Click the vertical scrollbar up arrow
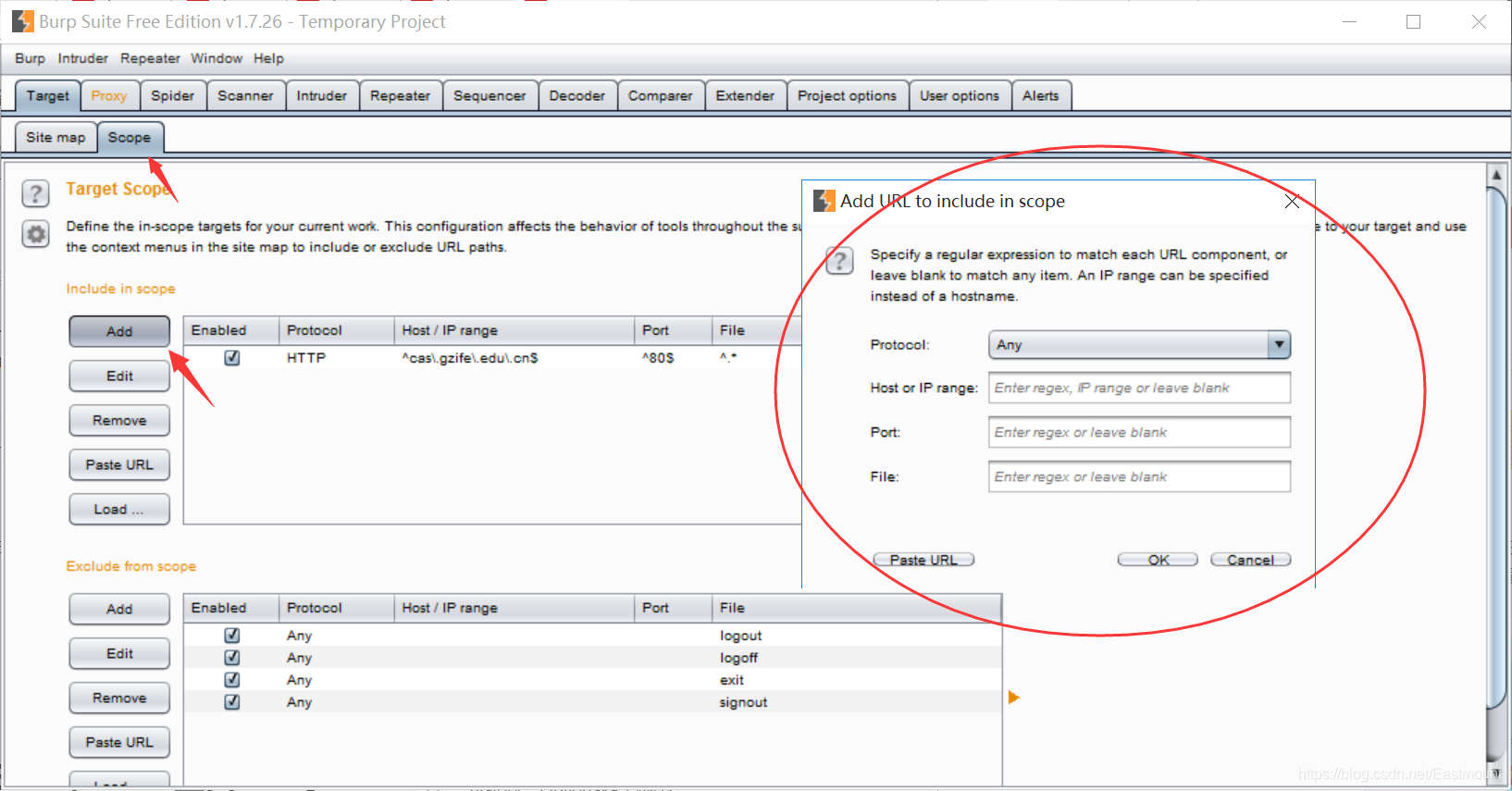The height and width of the screenshot is (791, 1512). pos(1496,174)
